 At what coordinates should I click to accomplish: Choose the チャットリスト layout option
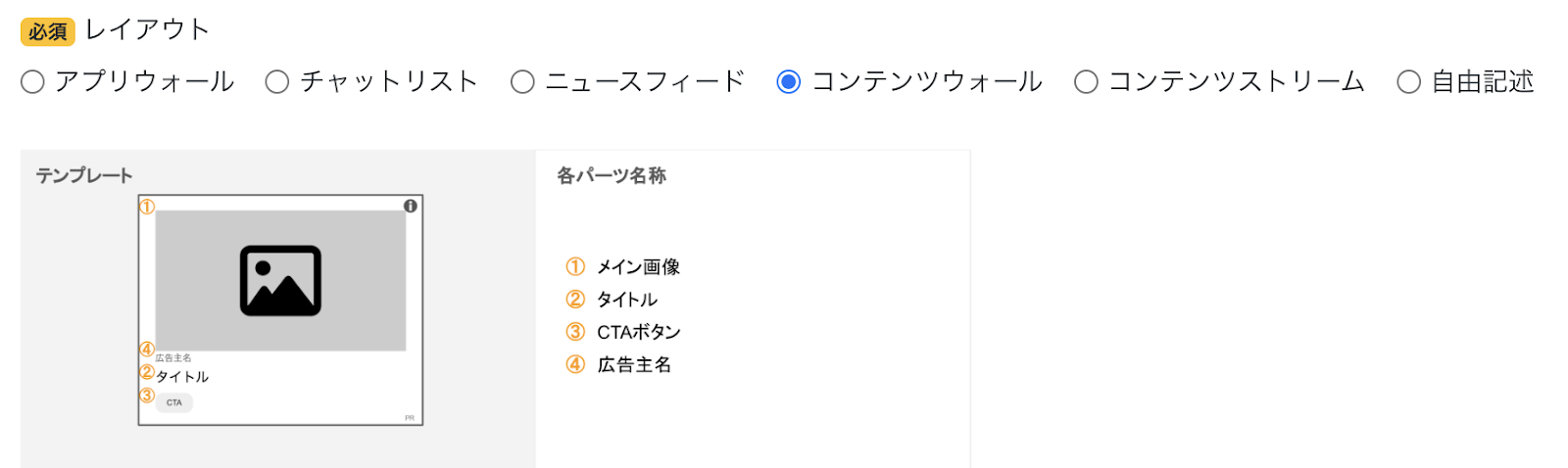(277, 82)
